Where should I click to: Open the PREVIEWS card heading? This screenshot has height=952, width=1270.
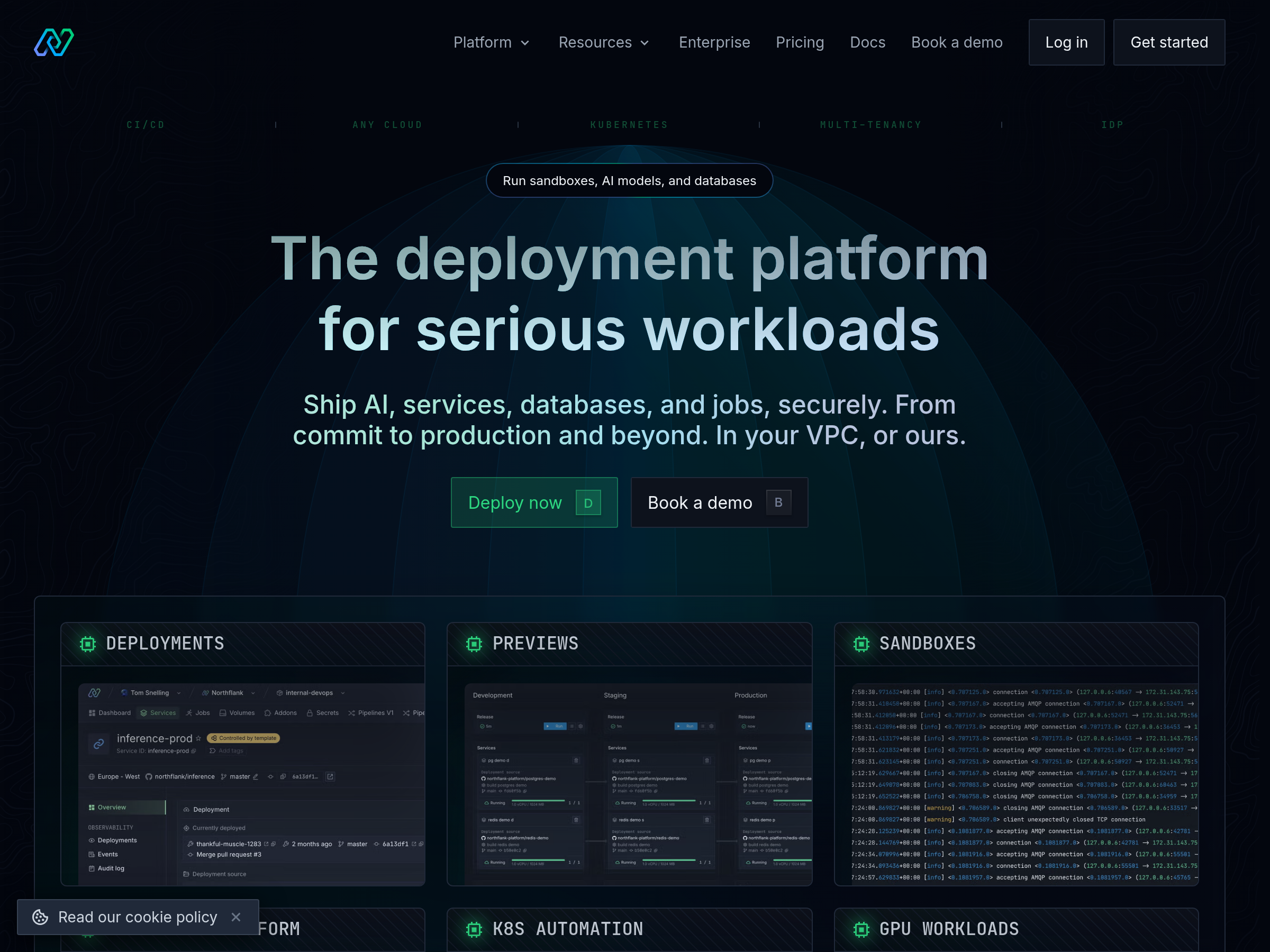(x=536, y=644)
